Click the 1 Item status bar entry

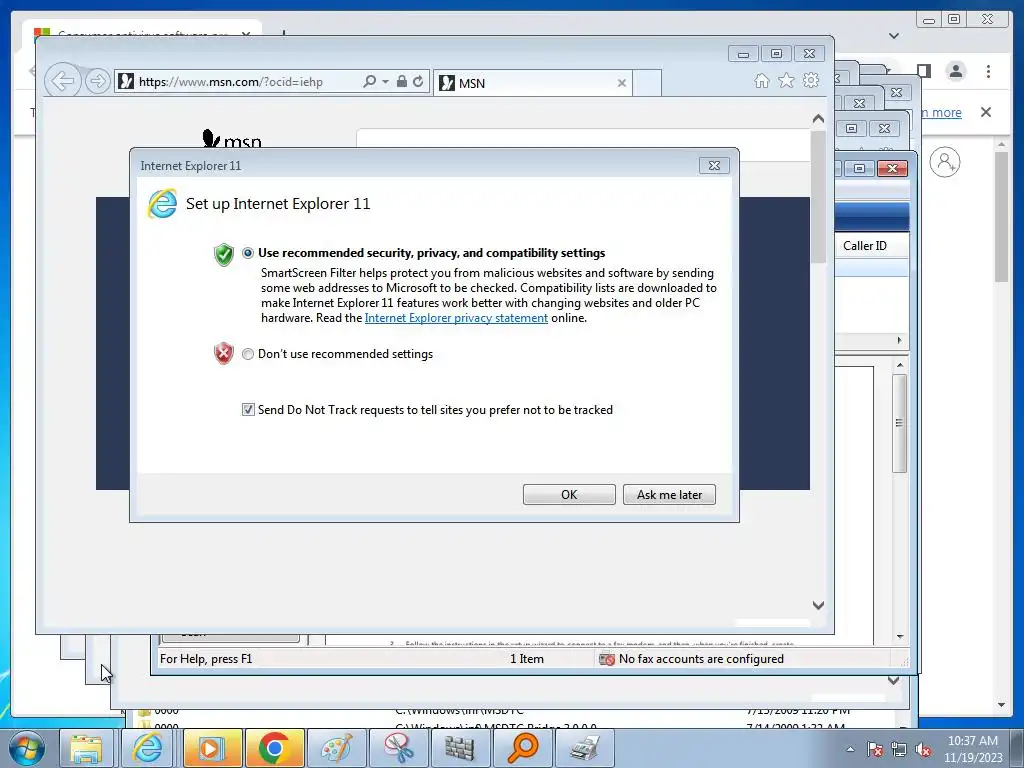(x=526, y=659)
